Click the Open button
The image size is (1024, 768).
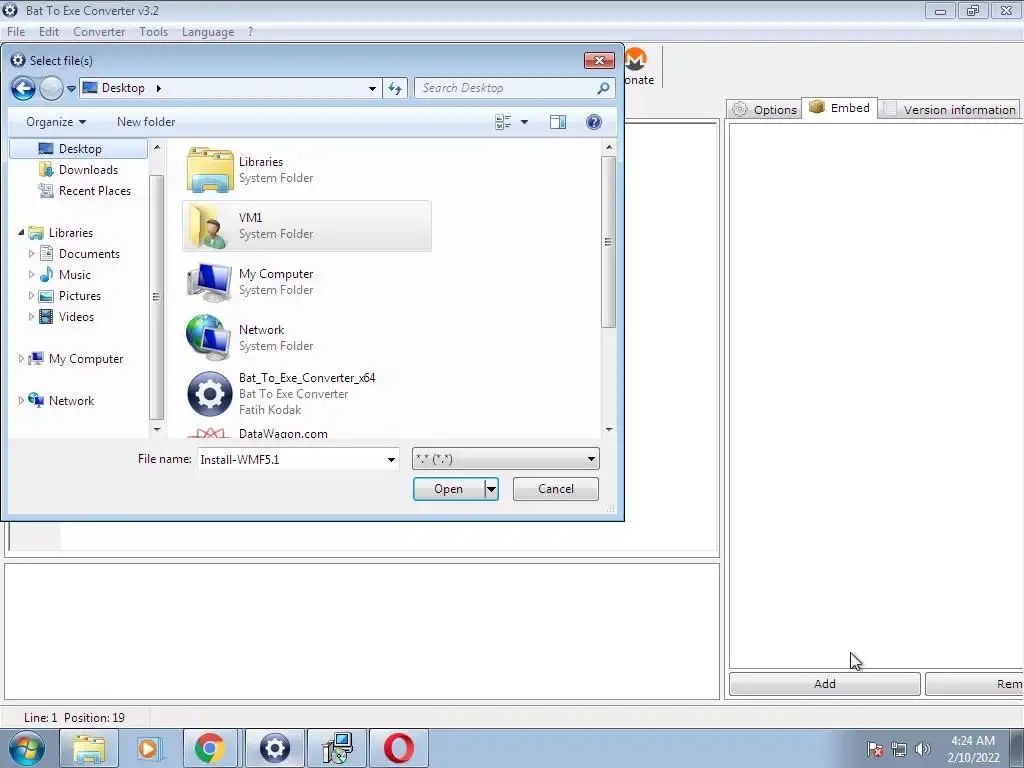pyautogui.click(x=449, y=489)
